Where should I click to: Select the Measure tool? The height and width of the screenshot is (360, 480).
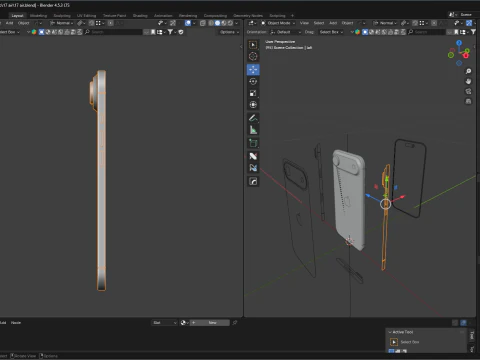[253, 130]
